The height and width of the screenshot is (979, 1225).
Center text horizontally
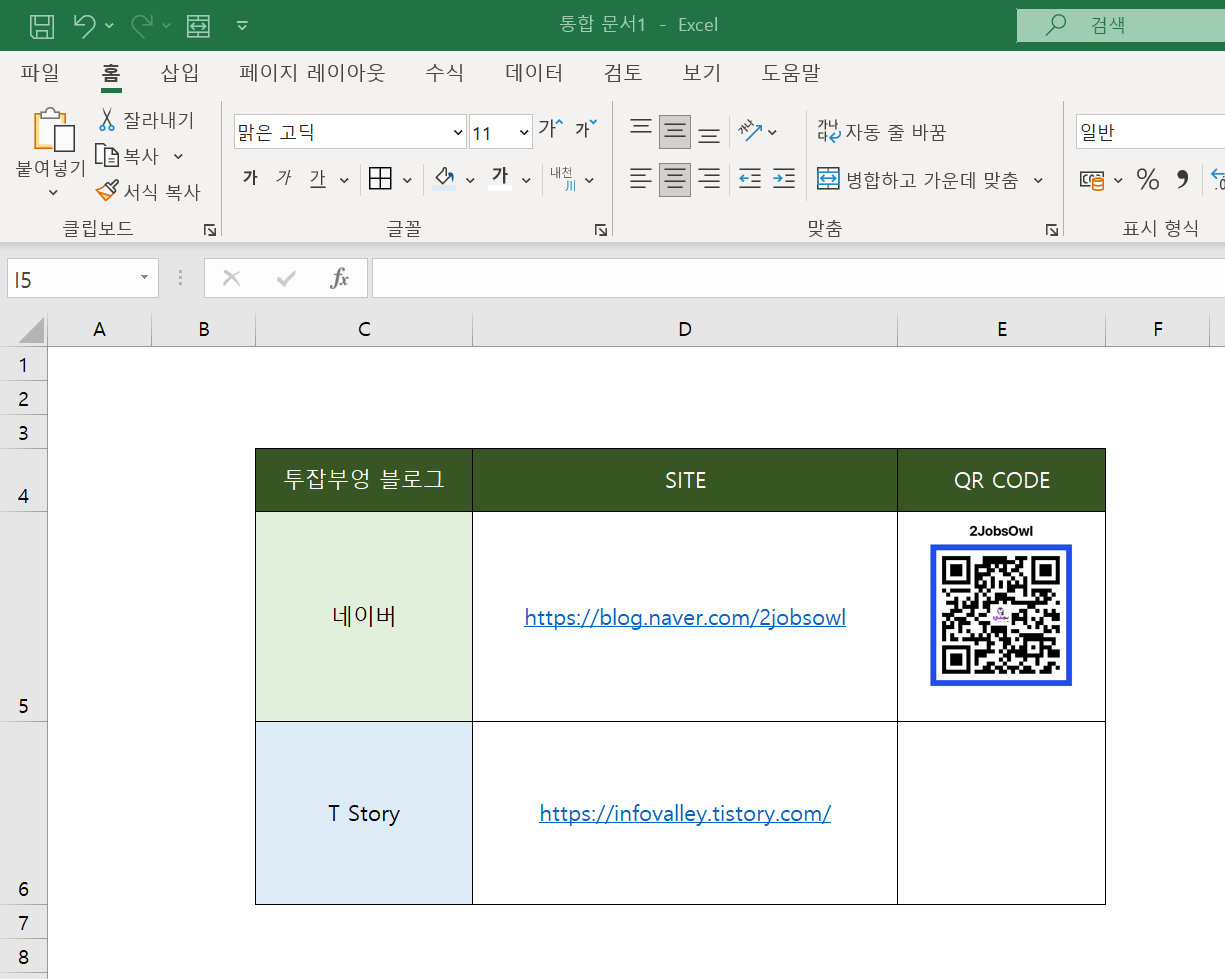point(675,180)
